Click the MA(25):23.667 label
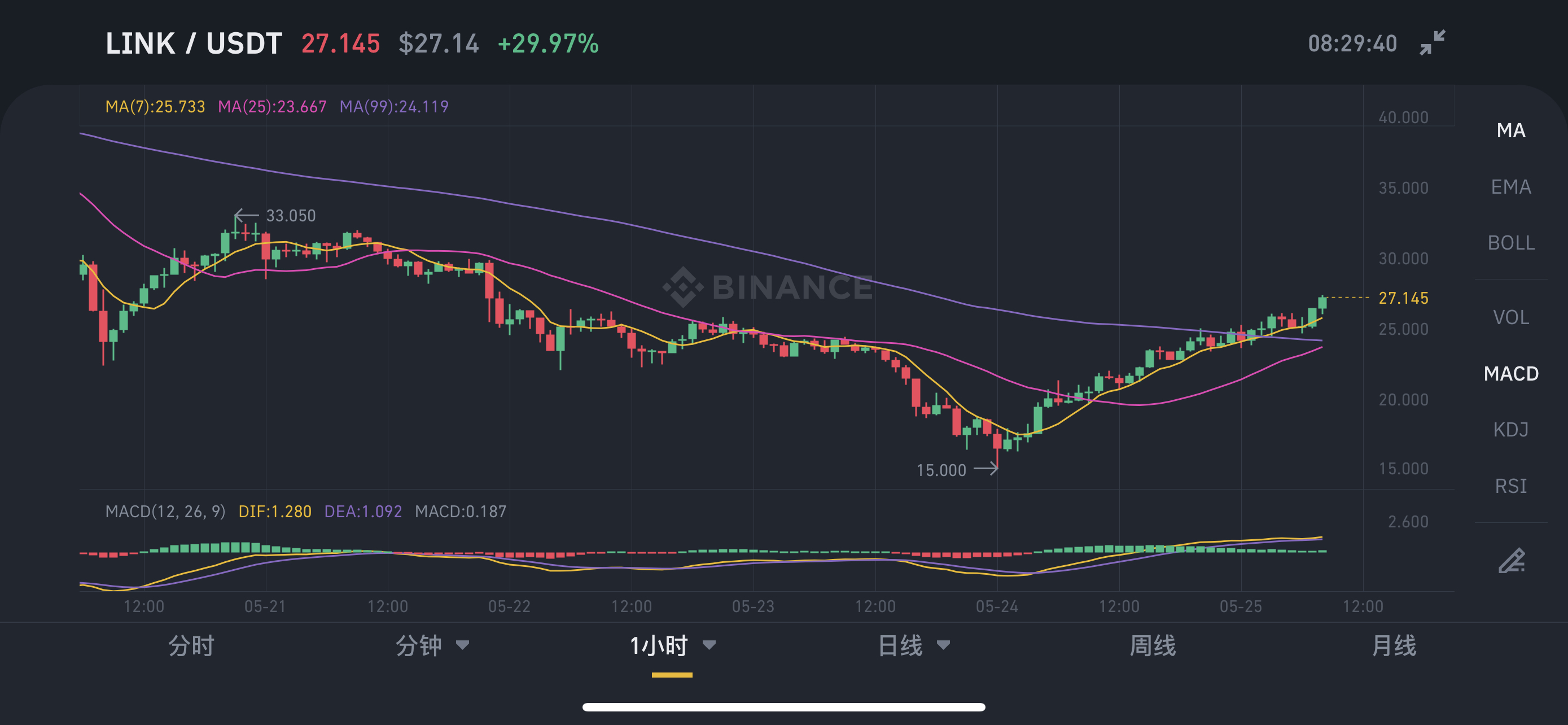Screen dimensions: 1568x725 (272, 107)
